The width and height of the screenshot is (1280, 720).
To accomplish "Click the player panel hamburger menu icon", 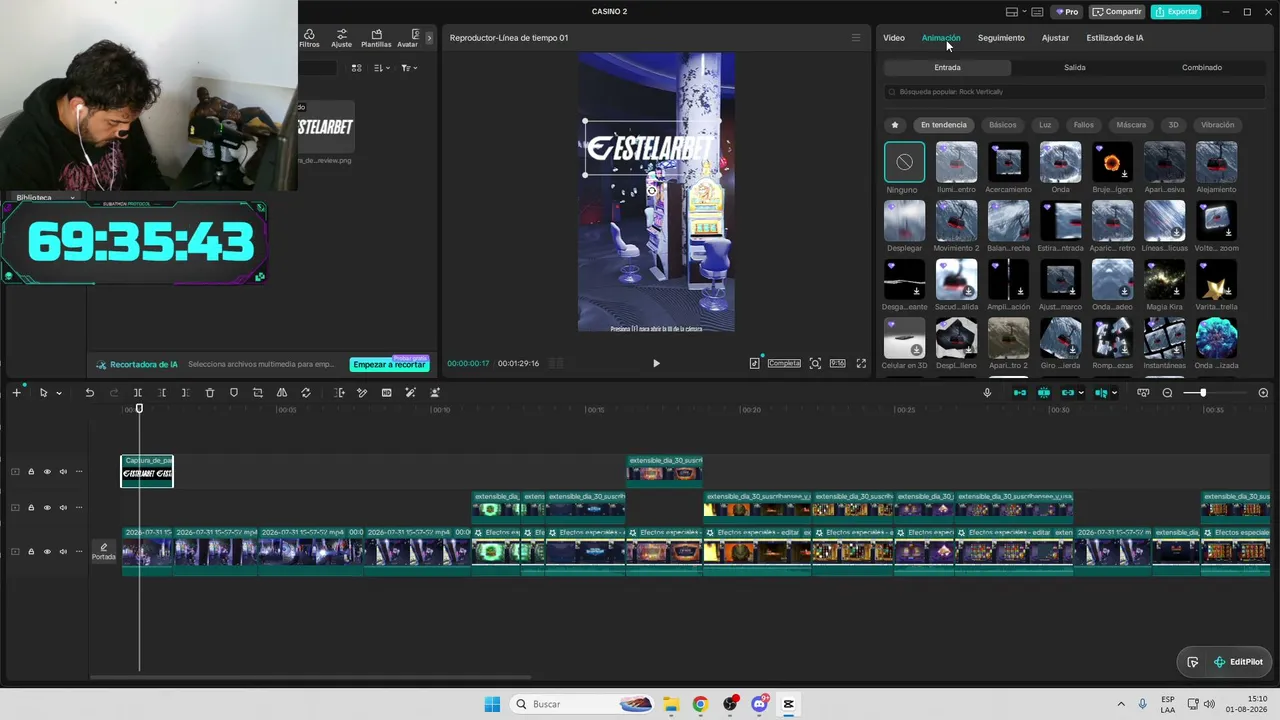I will pyautogui.click(x=855, y=38).
